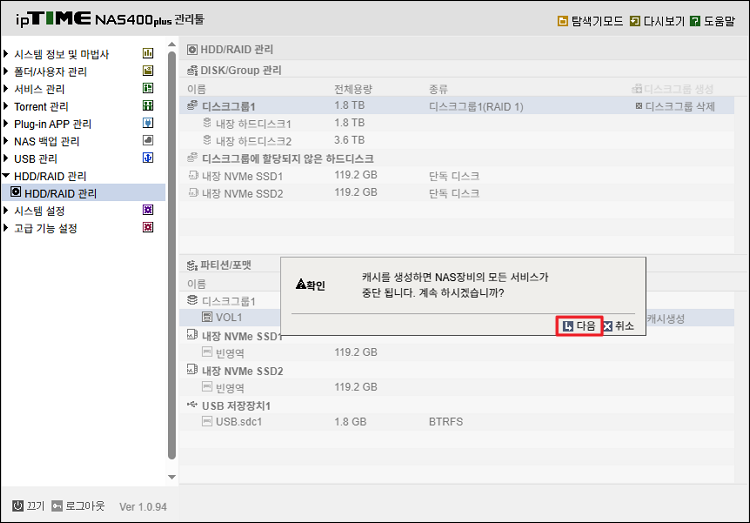Open 탐색기모드 from the top bar
The image size is (750, 523).
click(x=590, y=20)
